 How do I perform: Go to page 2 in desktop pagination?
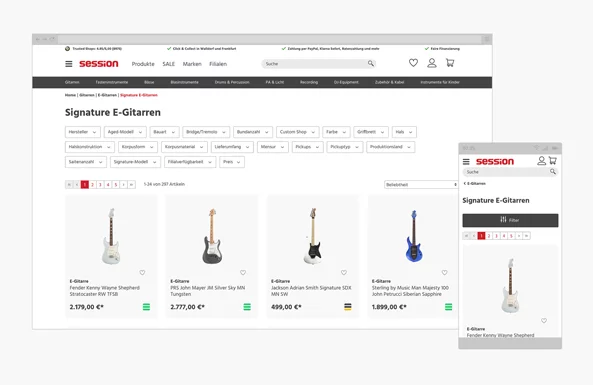tap(92, 185)
